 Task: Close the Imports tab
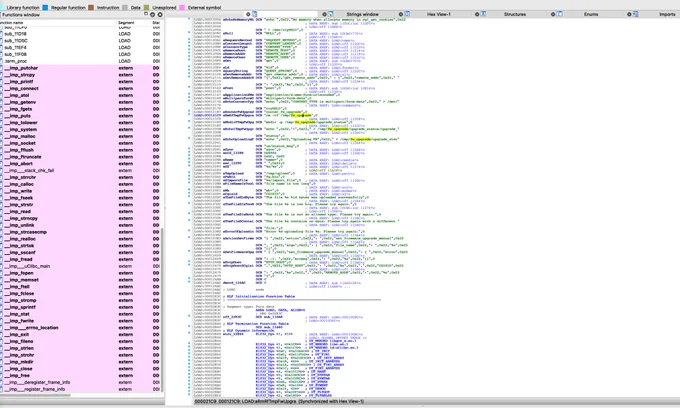tap(629, 14)
